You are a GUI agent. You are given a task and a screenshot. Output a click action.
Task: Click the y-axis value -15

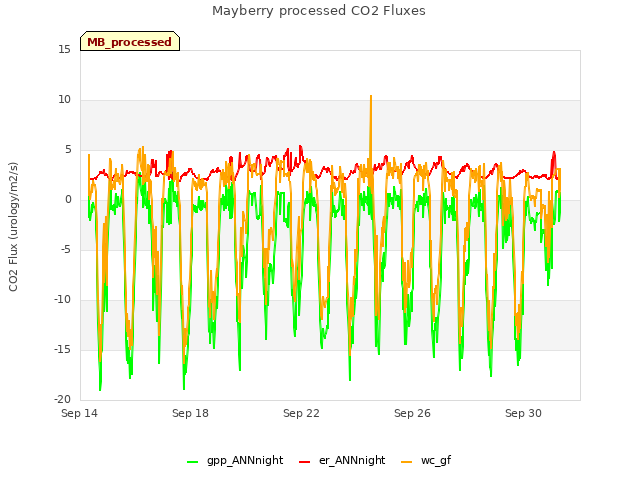point(62,349)
